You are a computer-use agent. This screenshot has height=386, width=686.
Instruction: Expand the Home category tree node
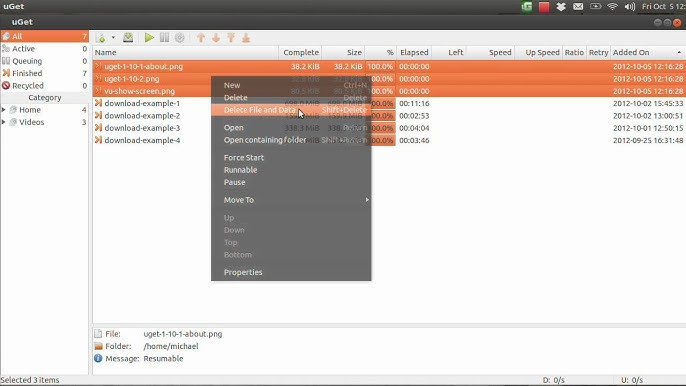click(x=4, y=110)
